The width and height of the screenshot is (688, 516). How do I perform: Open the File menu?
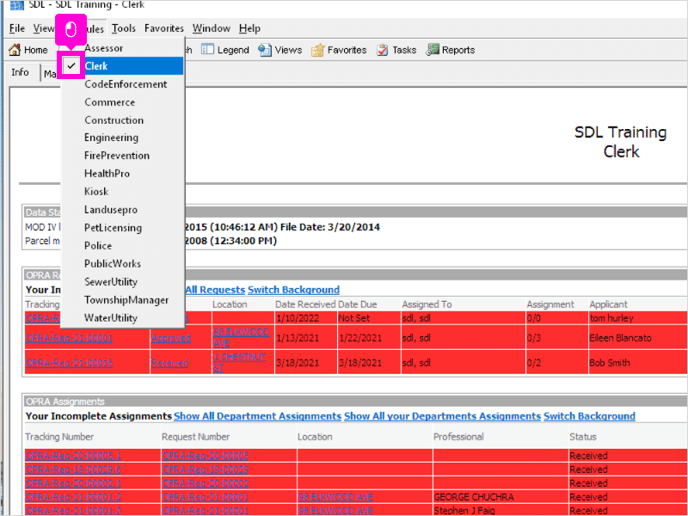(x=17, y=29)
